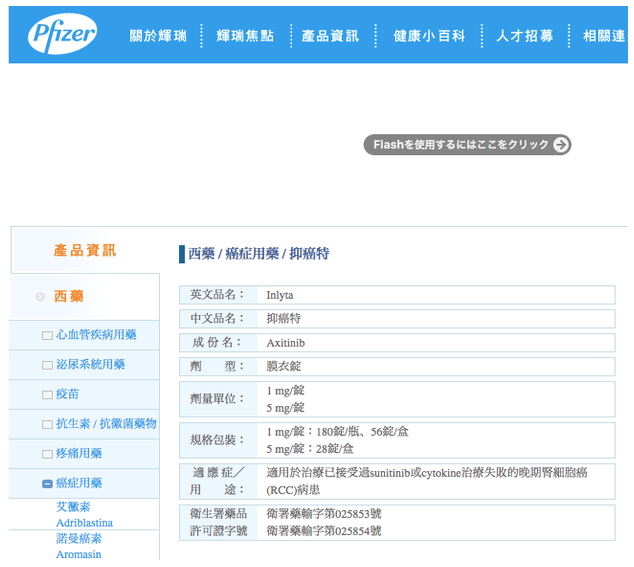The image size is (634, 567).
Task: Click the 產品資訊 sidebar title
Action: click(x=85, y=250)
